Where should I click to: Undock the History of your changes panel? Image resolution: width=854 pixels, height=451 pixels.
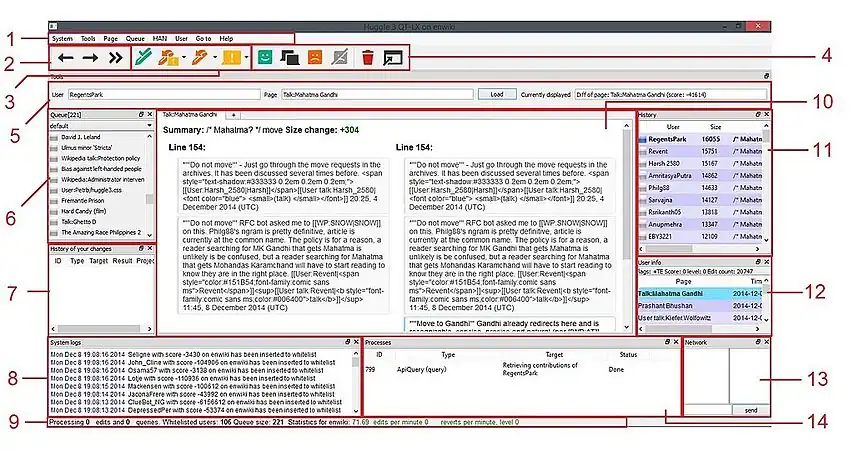(x=141, y=248)
